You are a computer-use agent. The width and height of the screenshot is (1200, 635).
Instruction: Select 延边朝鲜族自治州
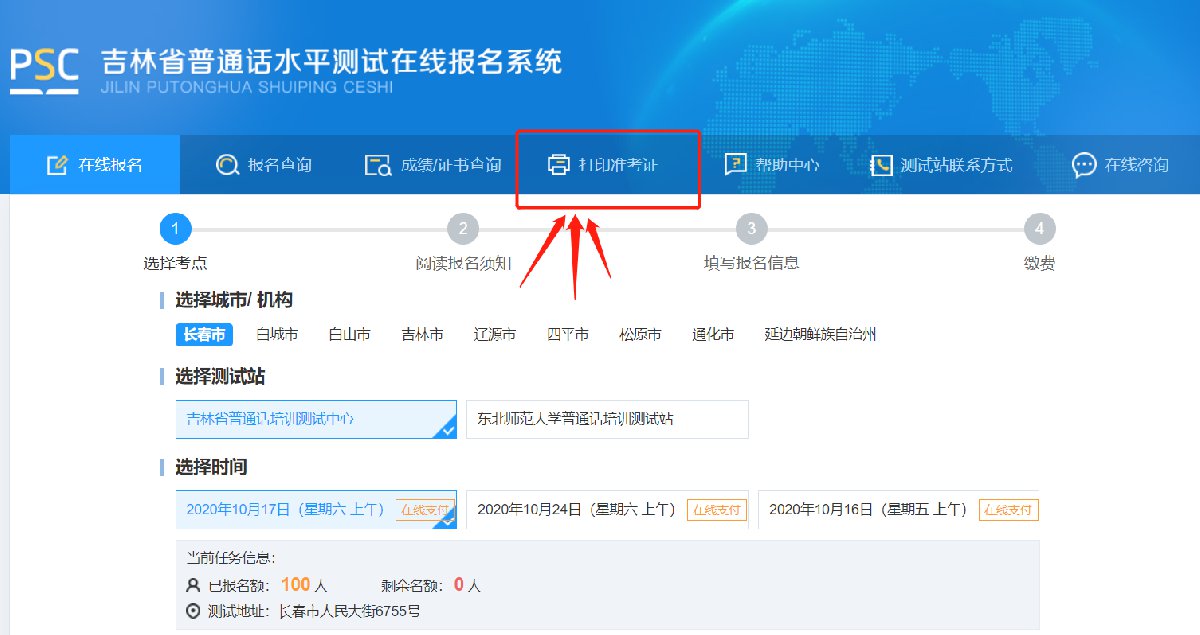820,335
